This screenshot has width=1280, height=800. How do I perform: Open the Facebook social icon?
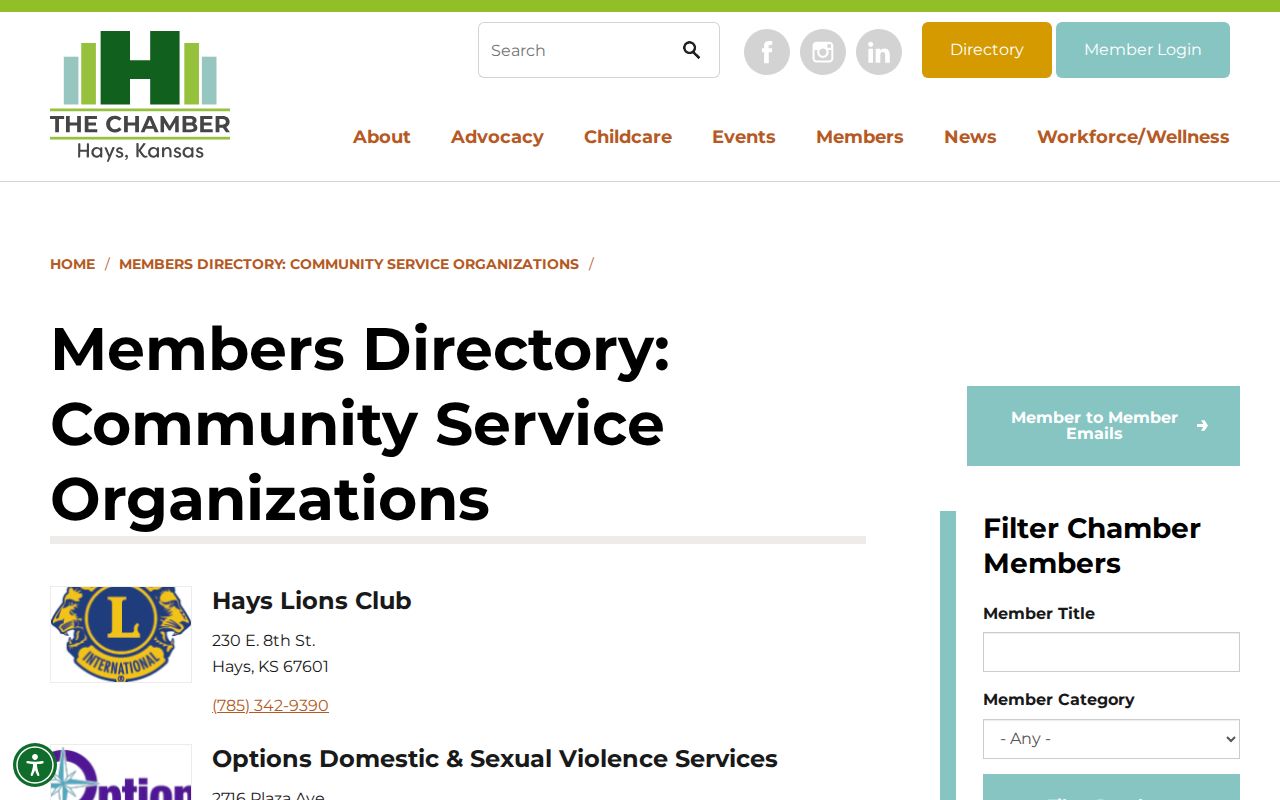[767, 52]
